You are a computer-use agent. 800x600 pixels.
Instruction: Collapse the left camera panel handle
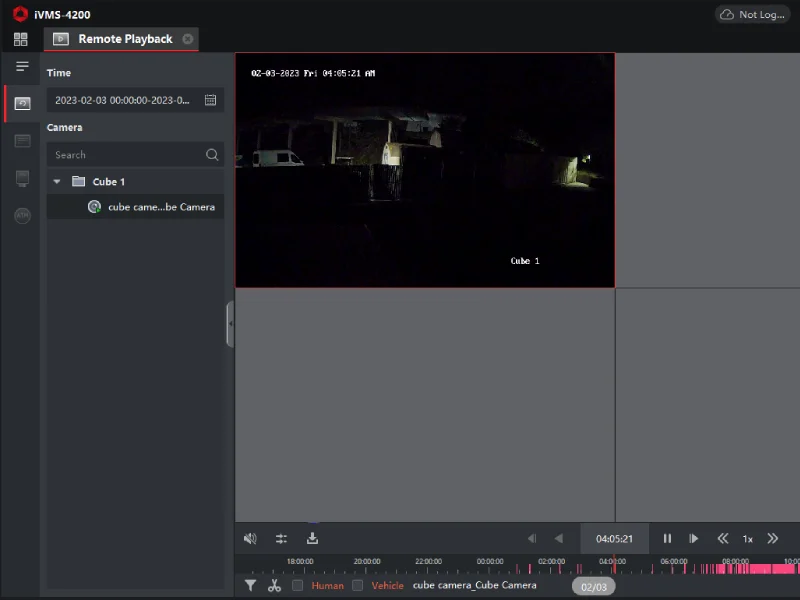[x=230, y=325]
